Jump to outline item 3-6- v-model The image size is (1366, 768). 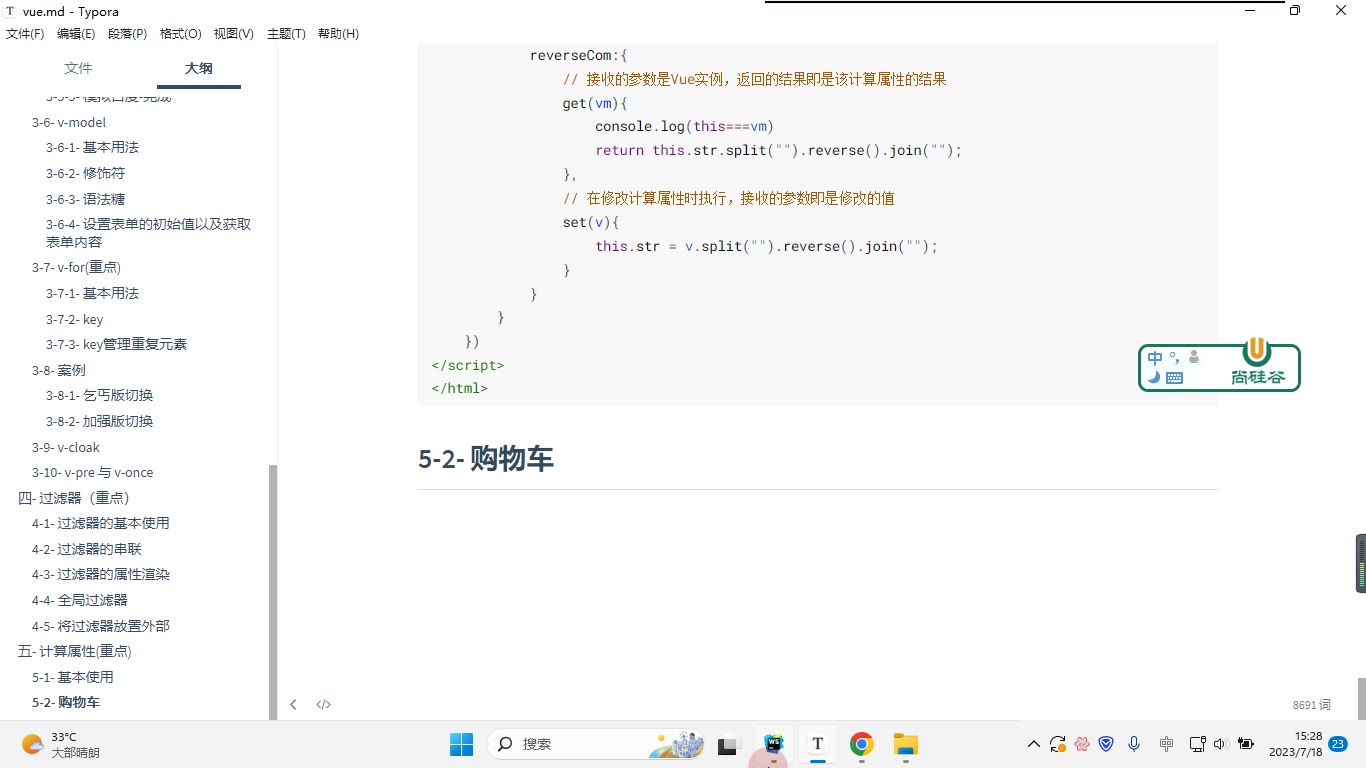pyautogui.click(x=69, y=122)
